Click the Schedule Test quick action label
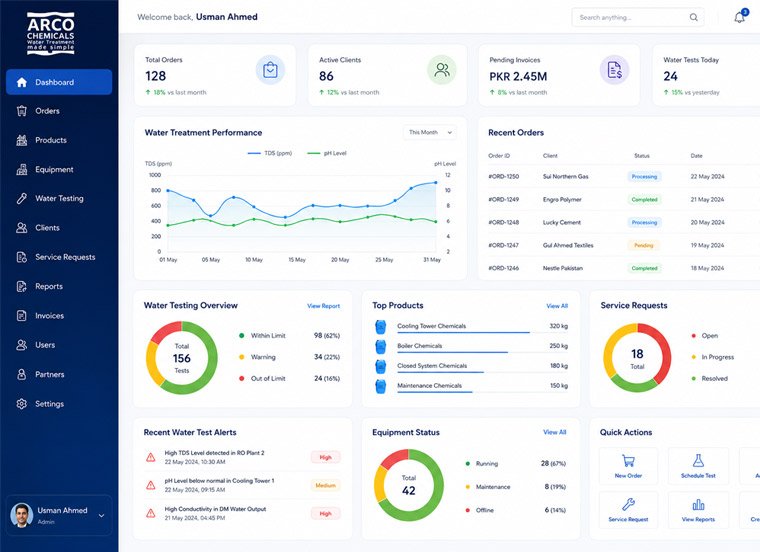Viewport: 760px width, 552px height. [x=698, y=475]
